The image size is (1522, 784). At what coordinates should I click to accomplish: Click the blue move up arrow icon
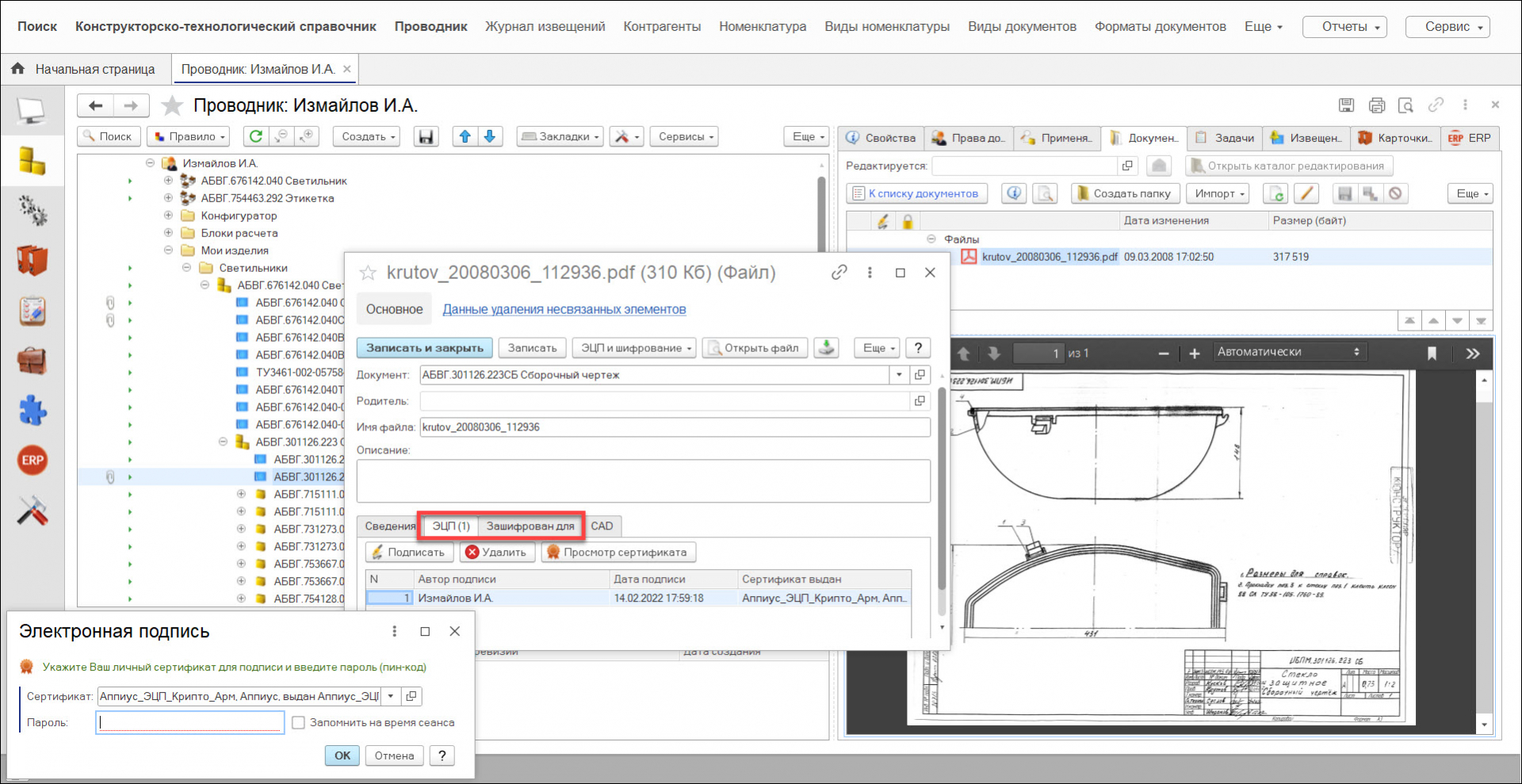(x=465, y=136)
